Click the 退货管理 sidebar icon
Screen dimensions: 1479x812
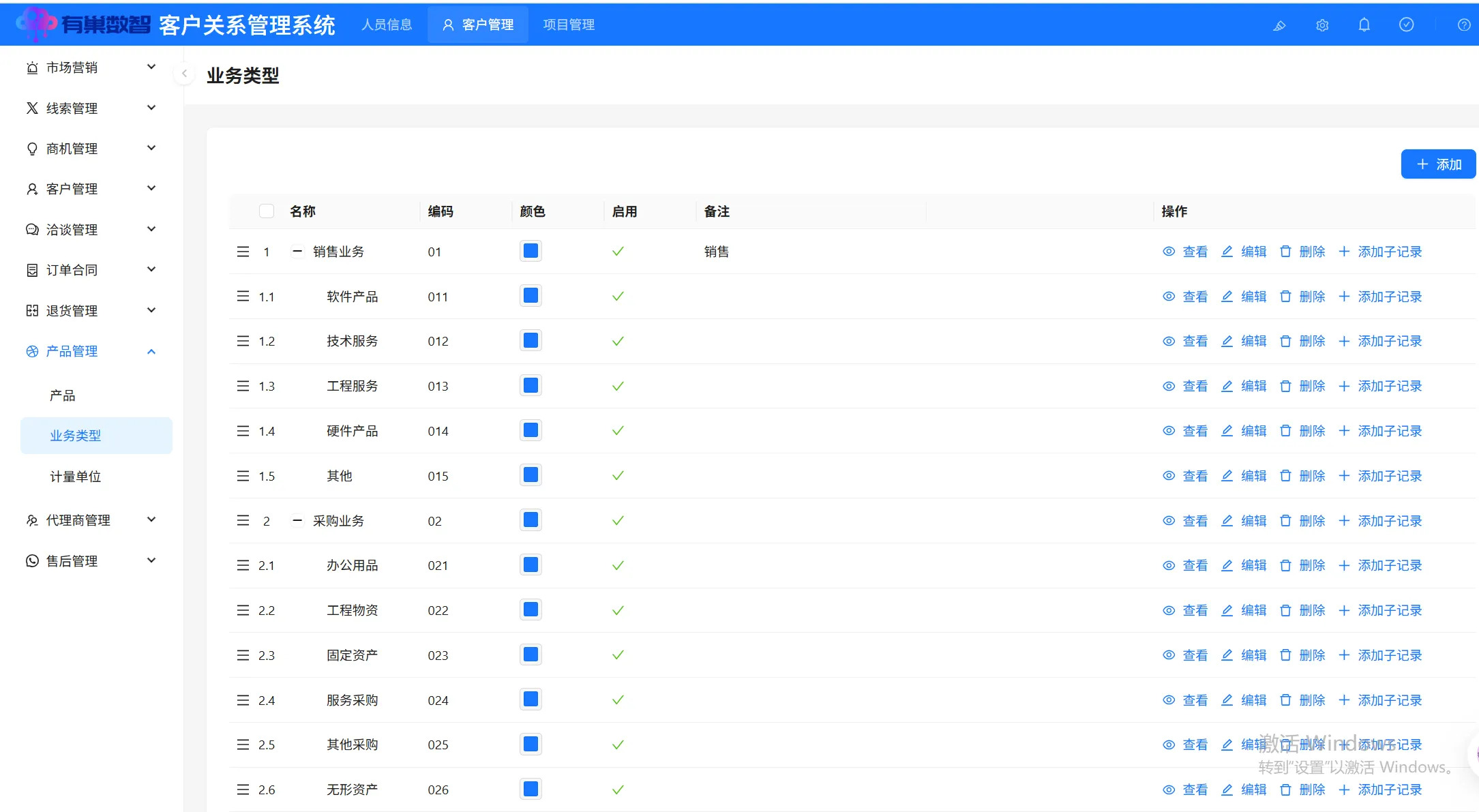click(x=32, y=311)
